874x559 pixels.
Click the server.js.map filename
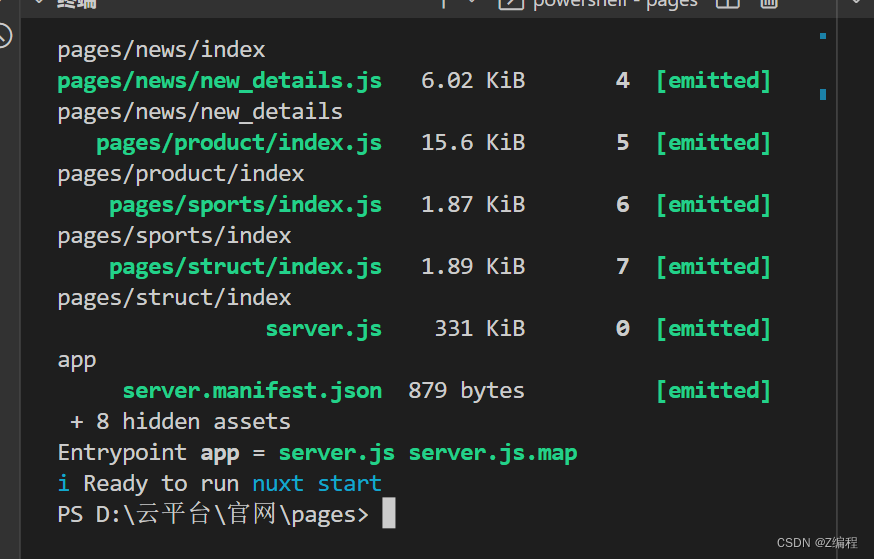[x=493, y=453]
